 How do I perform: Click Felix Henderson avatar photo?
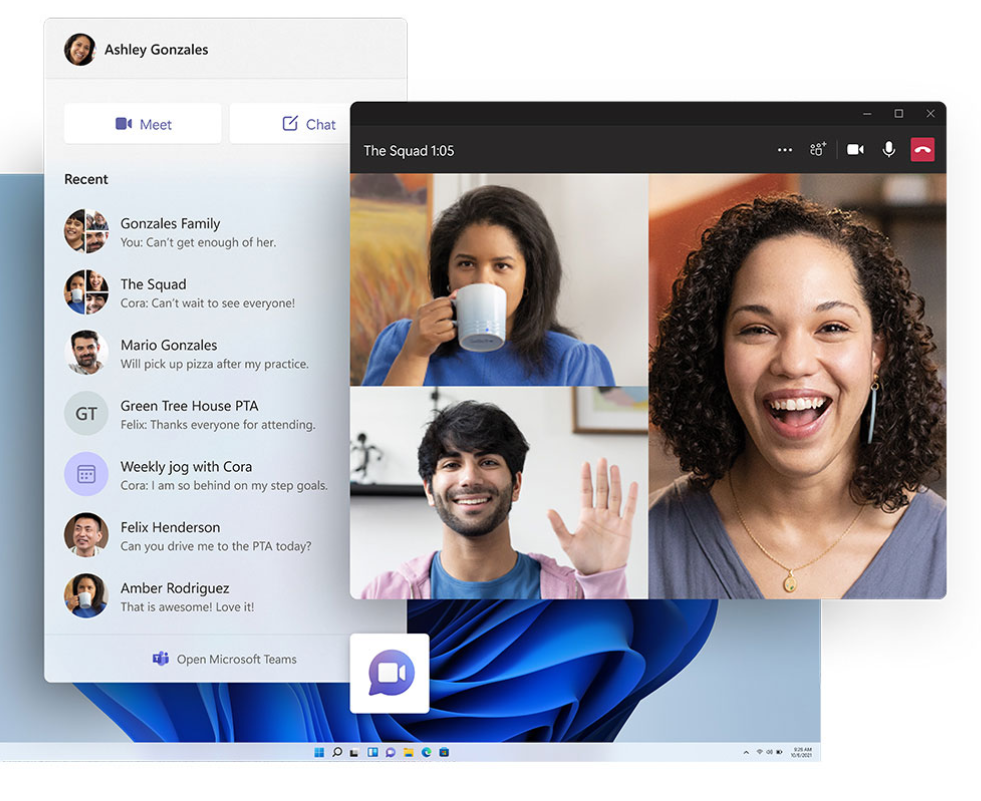tap(86, 535)
